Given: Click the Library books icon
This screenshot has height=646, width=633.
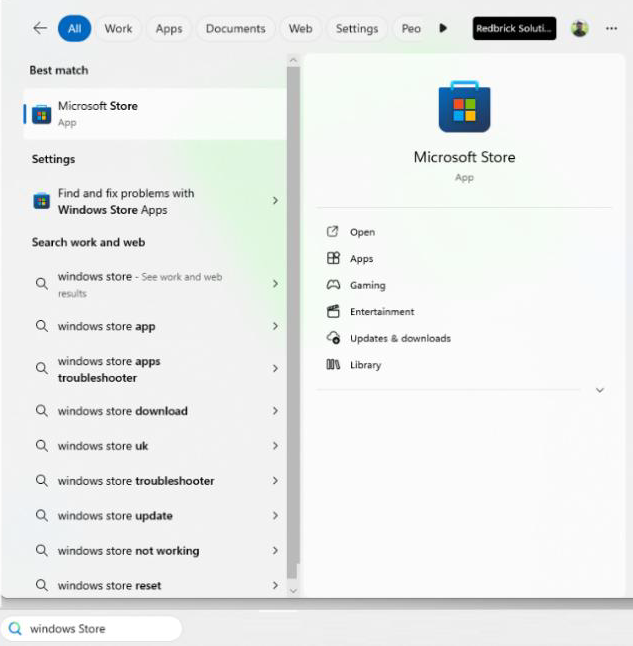Looking at the screenshot, I should [333, 364].
